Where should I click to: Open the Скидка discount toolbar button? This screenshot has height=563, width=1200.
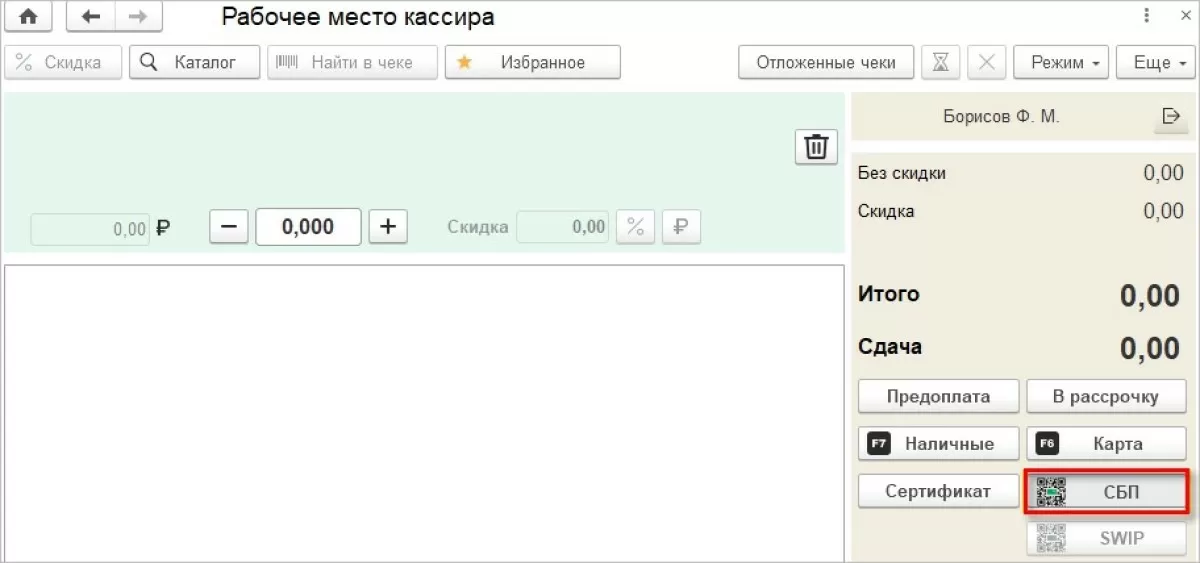63,62
